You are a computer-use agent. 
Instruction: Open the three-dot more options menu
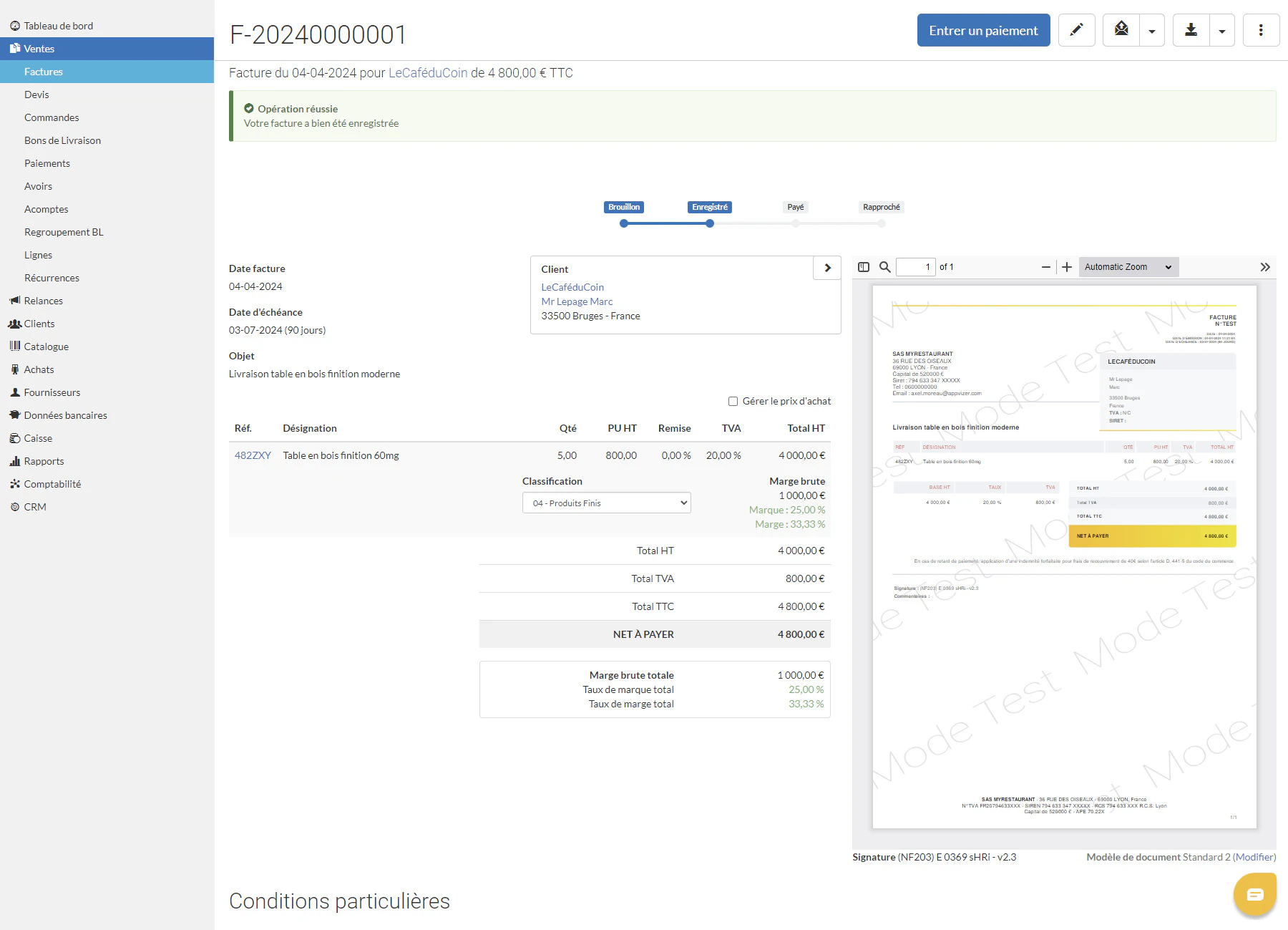point(1261,30)
